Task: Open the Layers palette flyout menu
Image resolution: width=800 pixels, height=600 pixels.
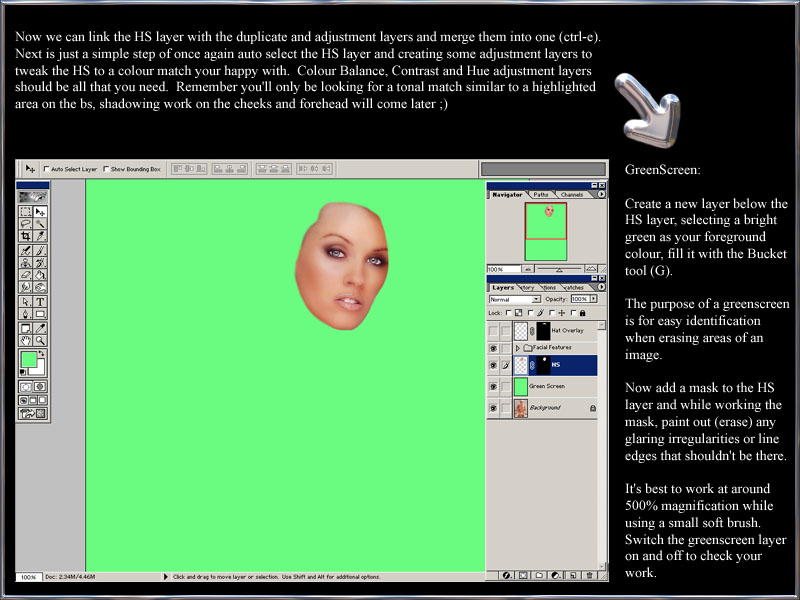Action: [602, 287]
